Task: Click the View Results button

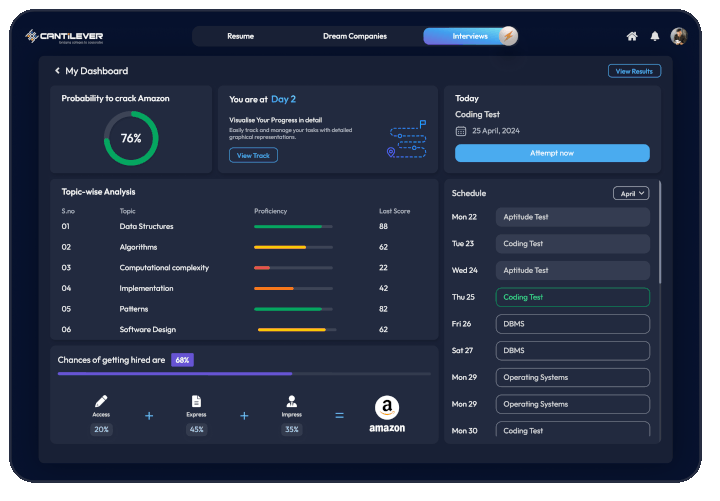Action: (x=634, y=71)
